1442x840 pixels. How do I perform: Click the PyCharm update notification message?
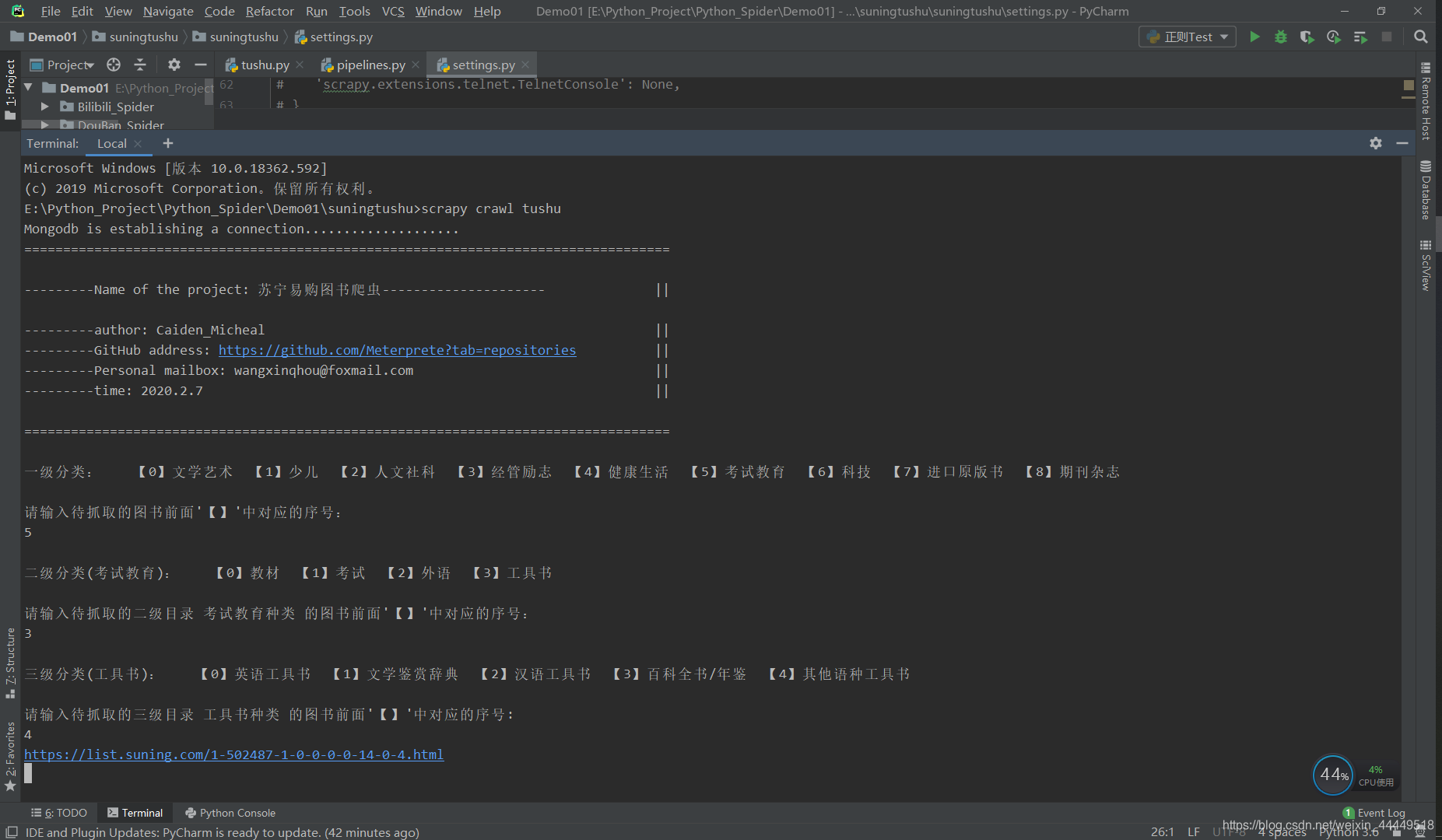[222, 832]
